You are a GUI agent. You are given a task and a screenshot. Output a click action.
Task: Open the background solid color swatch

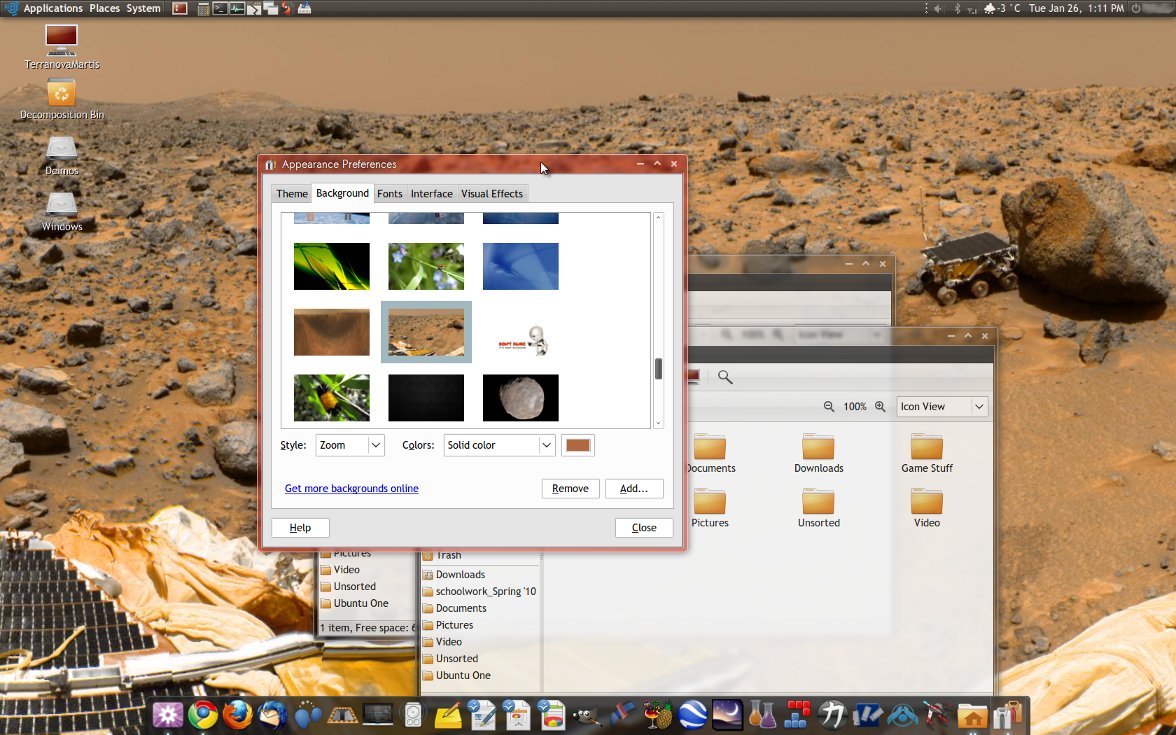coord(578,445)
